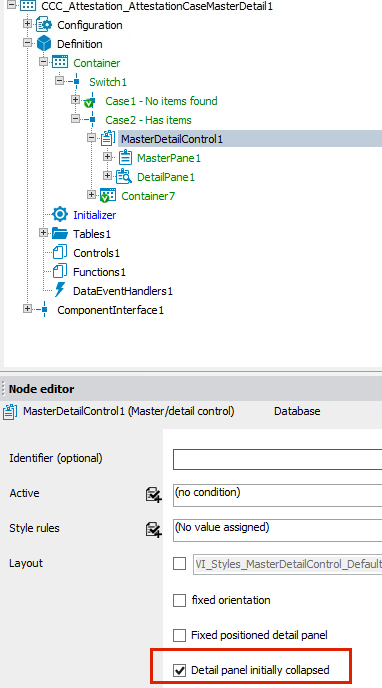Select the DetailPane1 tree item

pyautogui.click(x=166, y=177)
